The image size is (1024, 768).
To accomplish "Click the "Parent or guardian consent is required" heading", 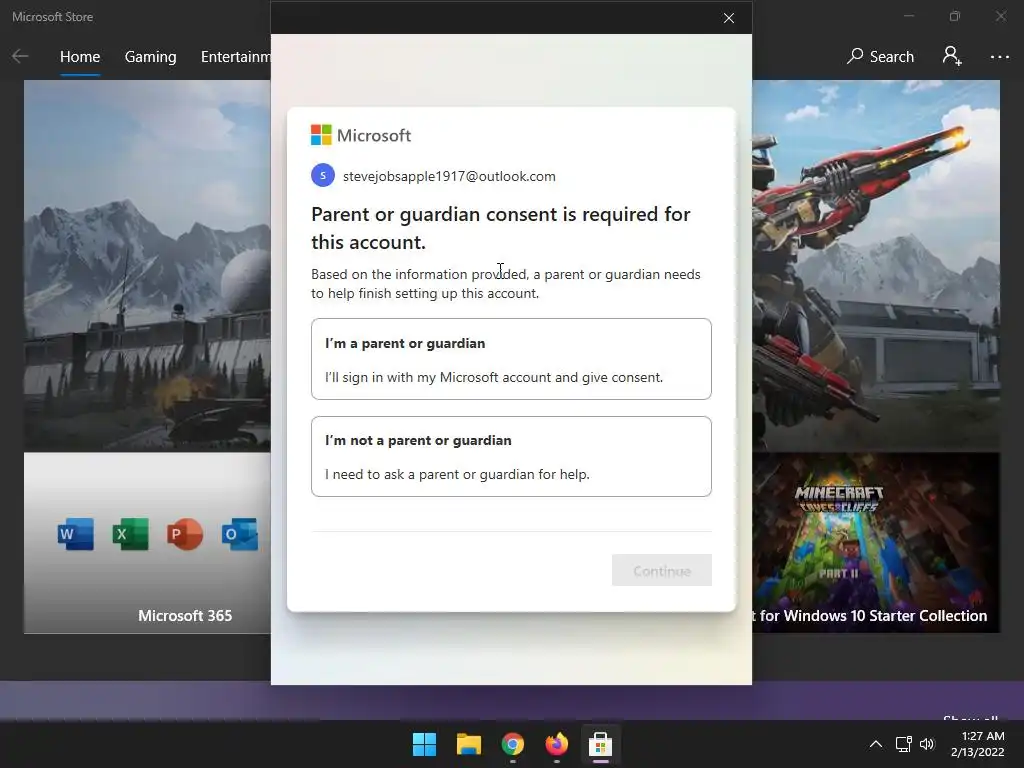I will (500, 228).
